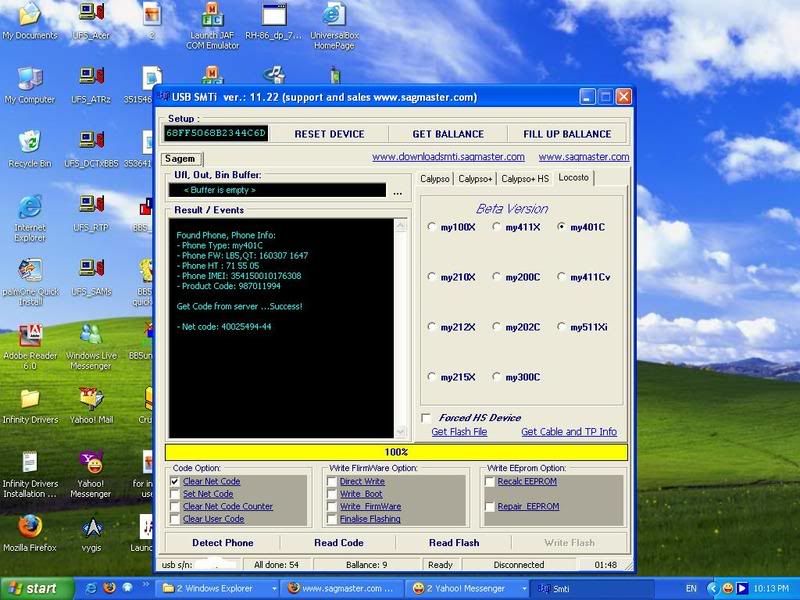Viewport: 800px width, 600px height.
Task: Select the Mozilla Firefox desktop icon
Action: pyautogui.click(x=30, y=534)
